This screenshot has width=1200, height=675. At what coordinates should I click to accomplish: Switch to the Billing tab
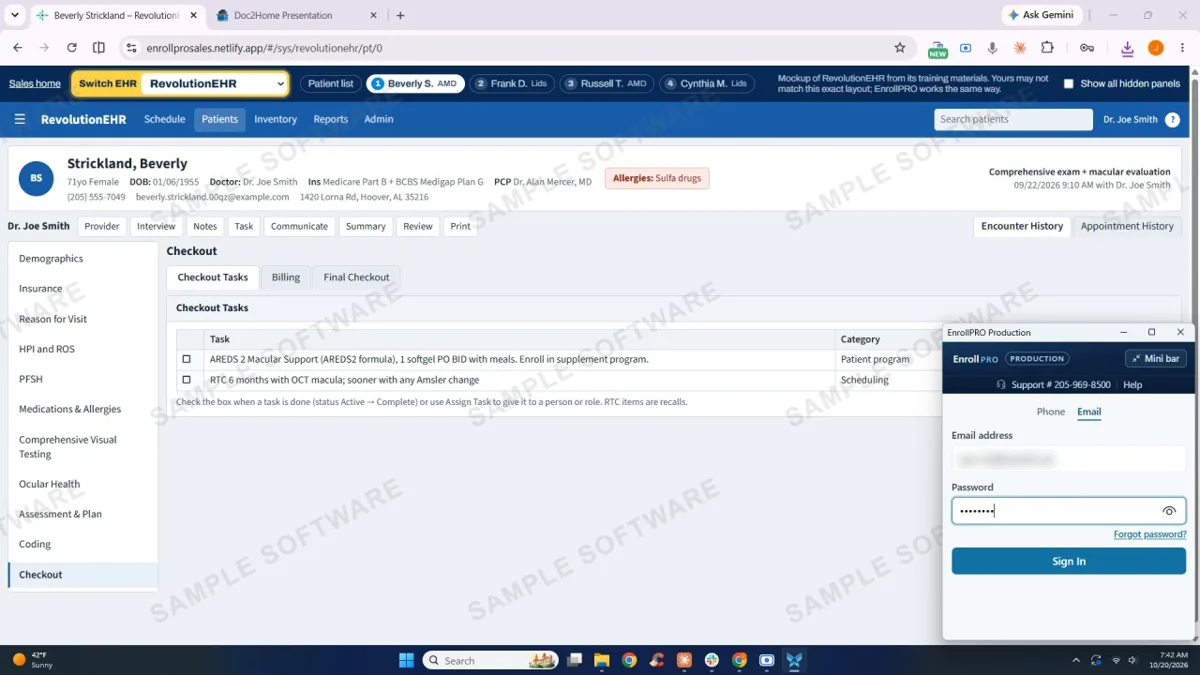(286, 277)
